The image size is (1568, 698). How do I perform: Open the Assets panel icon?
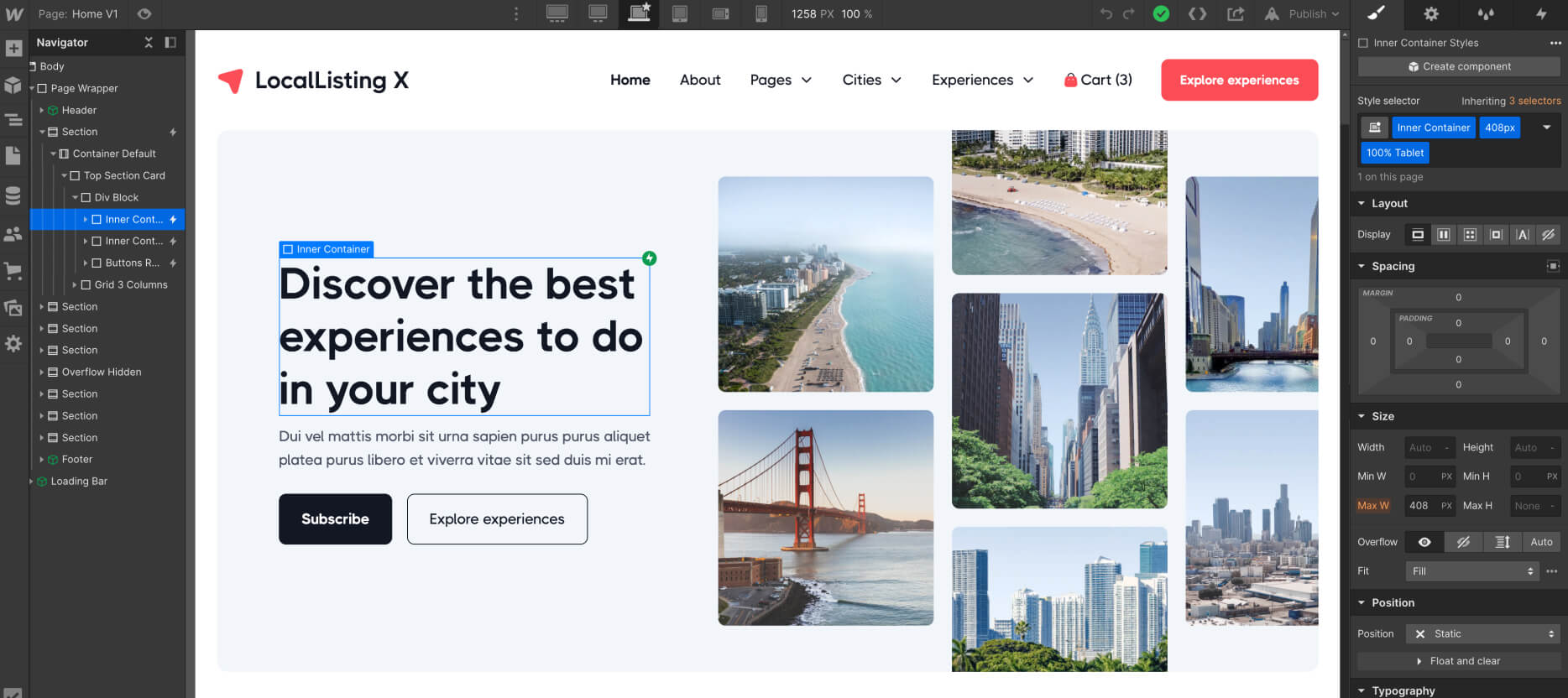tap(13, 308)
